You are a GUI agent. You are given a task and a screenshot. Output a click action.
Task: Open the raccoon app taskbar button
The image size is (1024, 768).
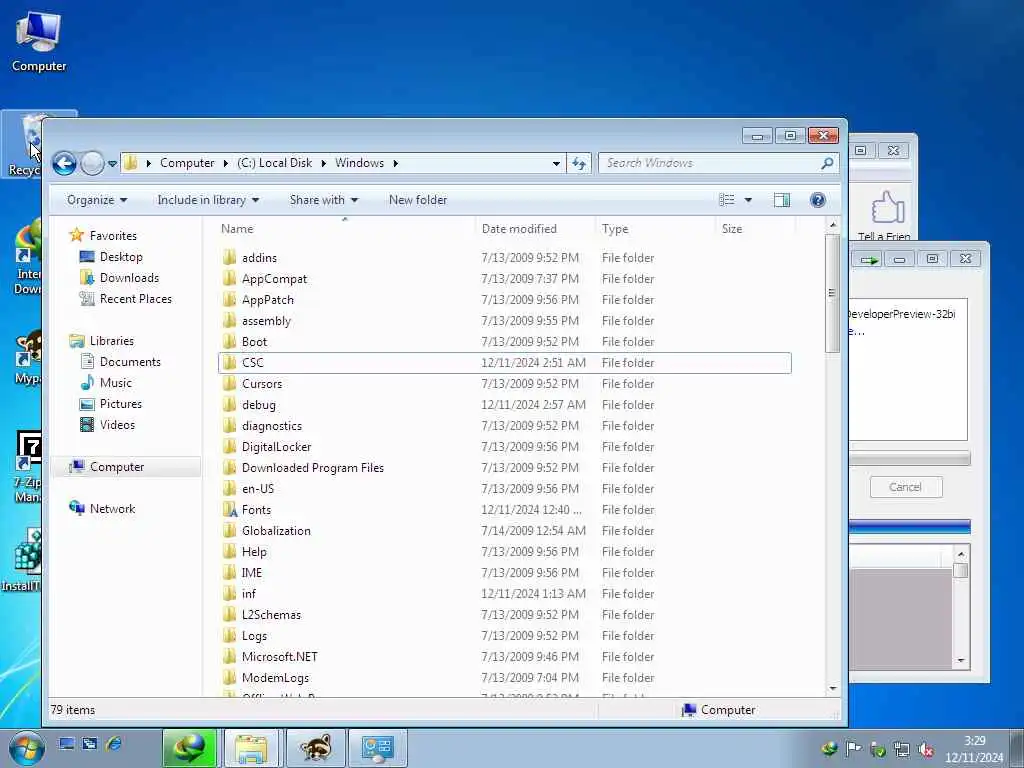pos(315,748)
